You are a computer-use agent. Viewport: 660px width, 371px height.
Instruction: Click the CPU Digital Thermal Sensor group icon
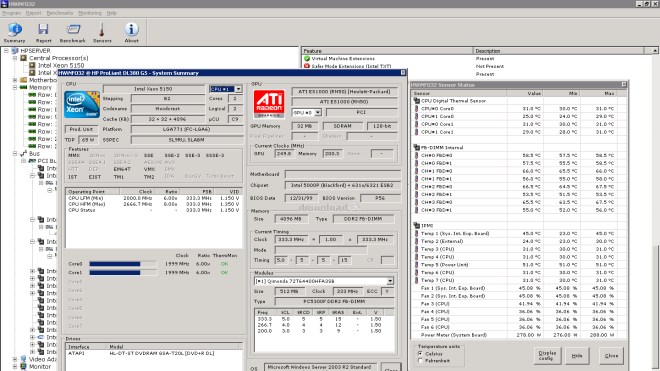[x=417, y=101]
